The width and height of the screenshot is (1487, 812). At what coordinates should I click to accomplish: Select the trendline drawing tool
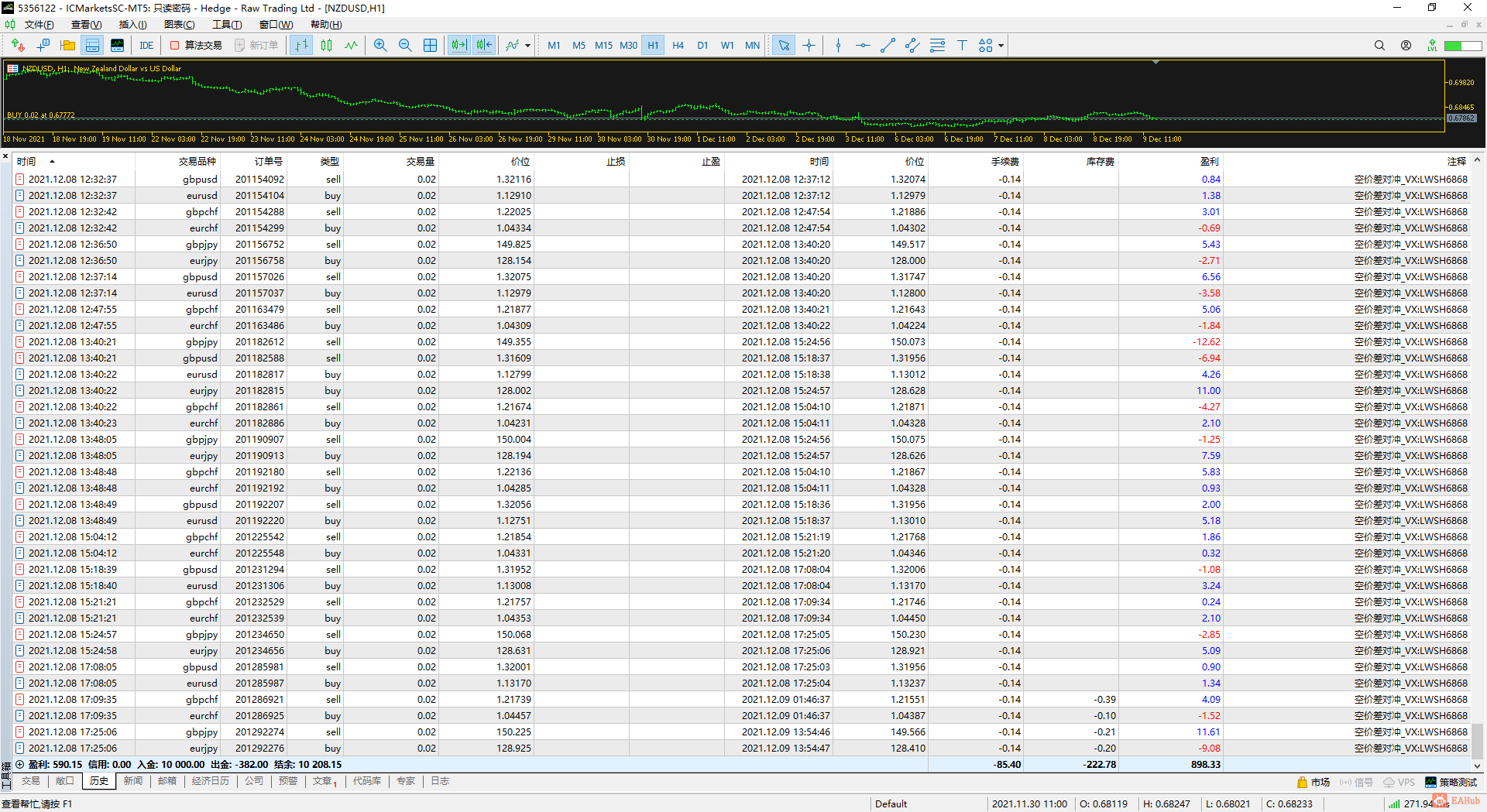(888, 46)
